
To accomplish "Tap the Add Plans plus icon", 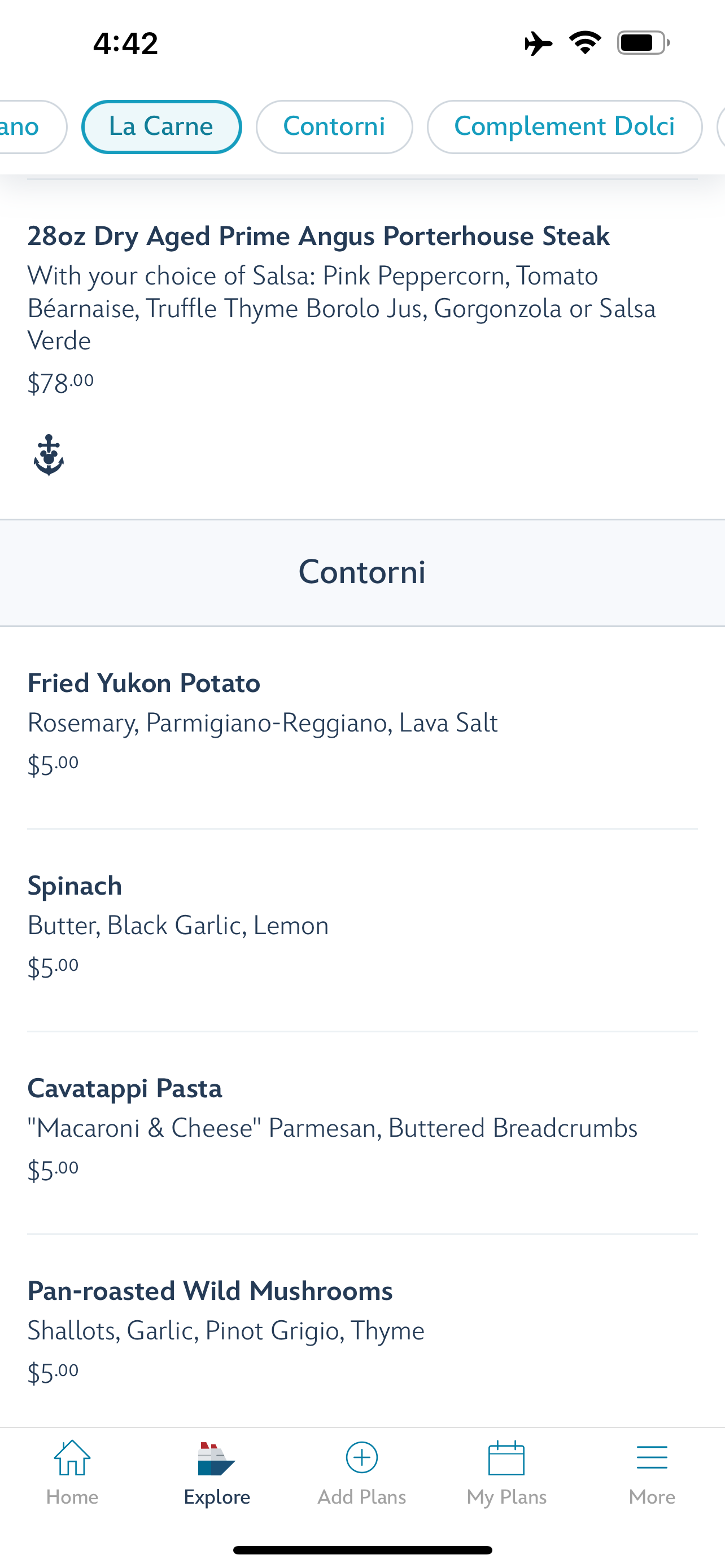I will (361, 1457).
